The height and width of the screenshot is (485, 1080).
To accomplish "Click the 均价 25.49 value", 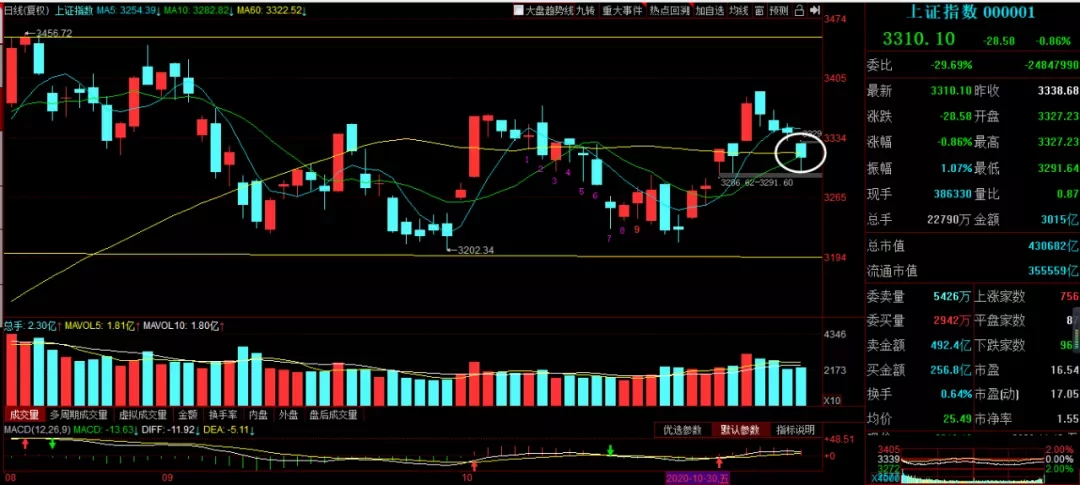I will [x=958, y=418].
